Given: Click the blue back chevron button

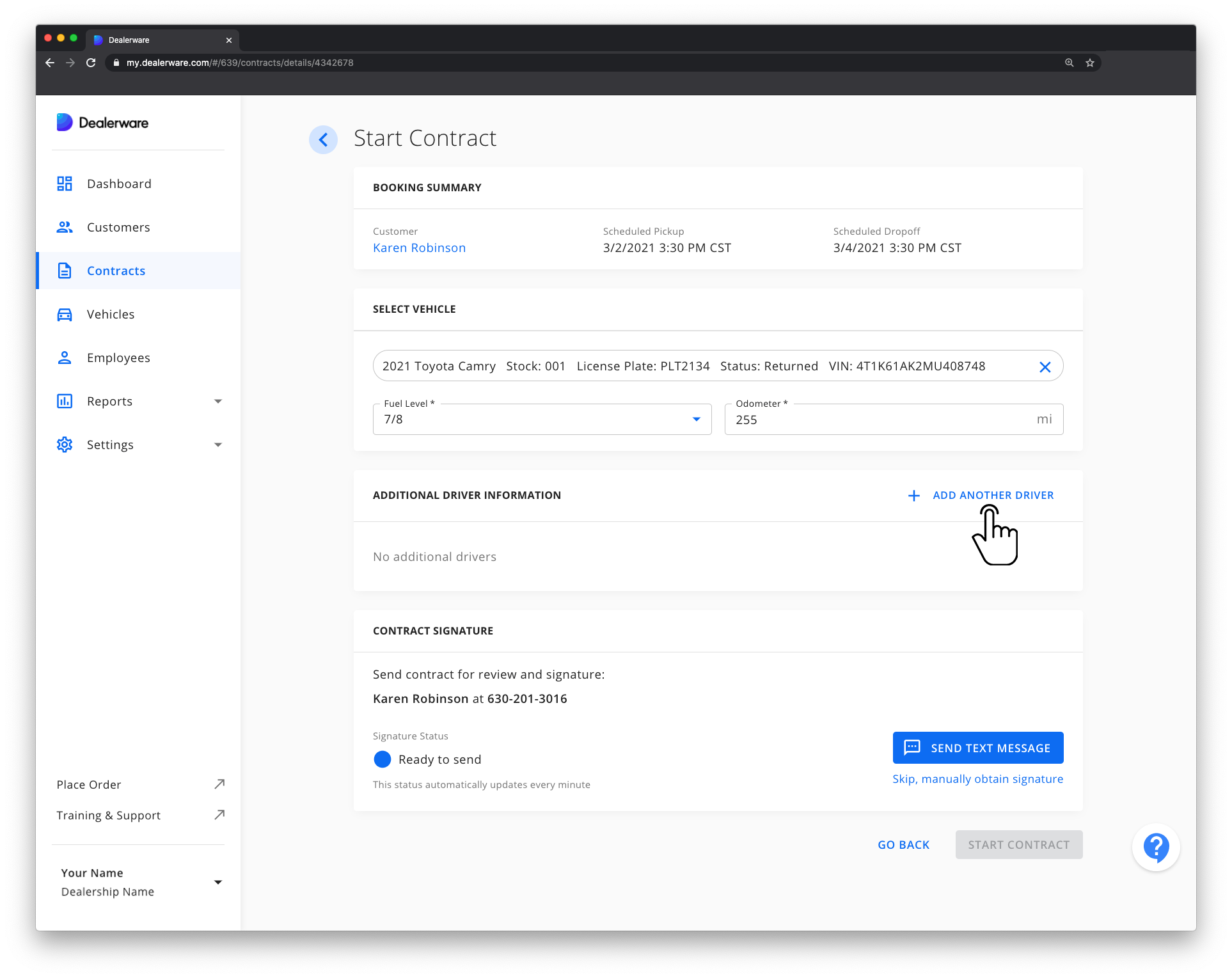Looking at the screenshot, I should 323,139.
